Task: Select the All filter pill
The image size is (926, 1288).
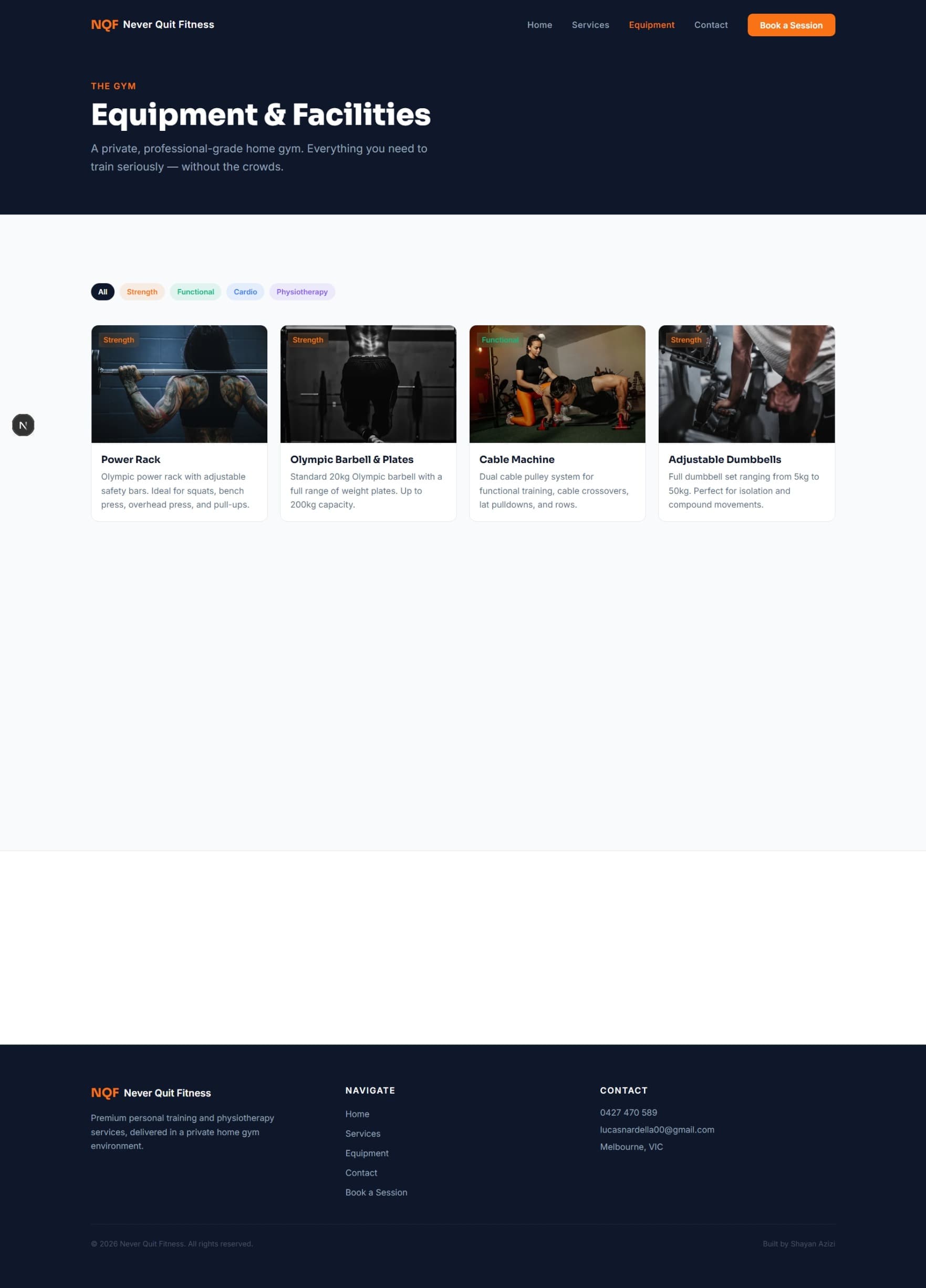Action: 103,292
